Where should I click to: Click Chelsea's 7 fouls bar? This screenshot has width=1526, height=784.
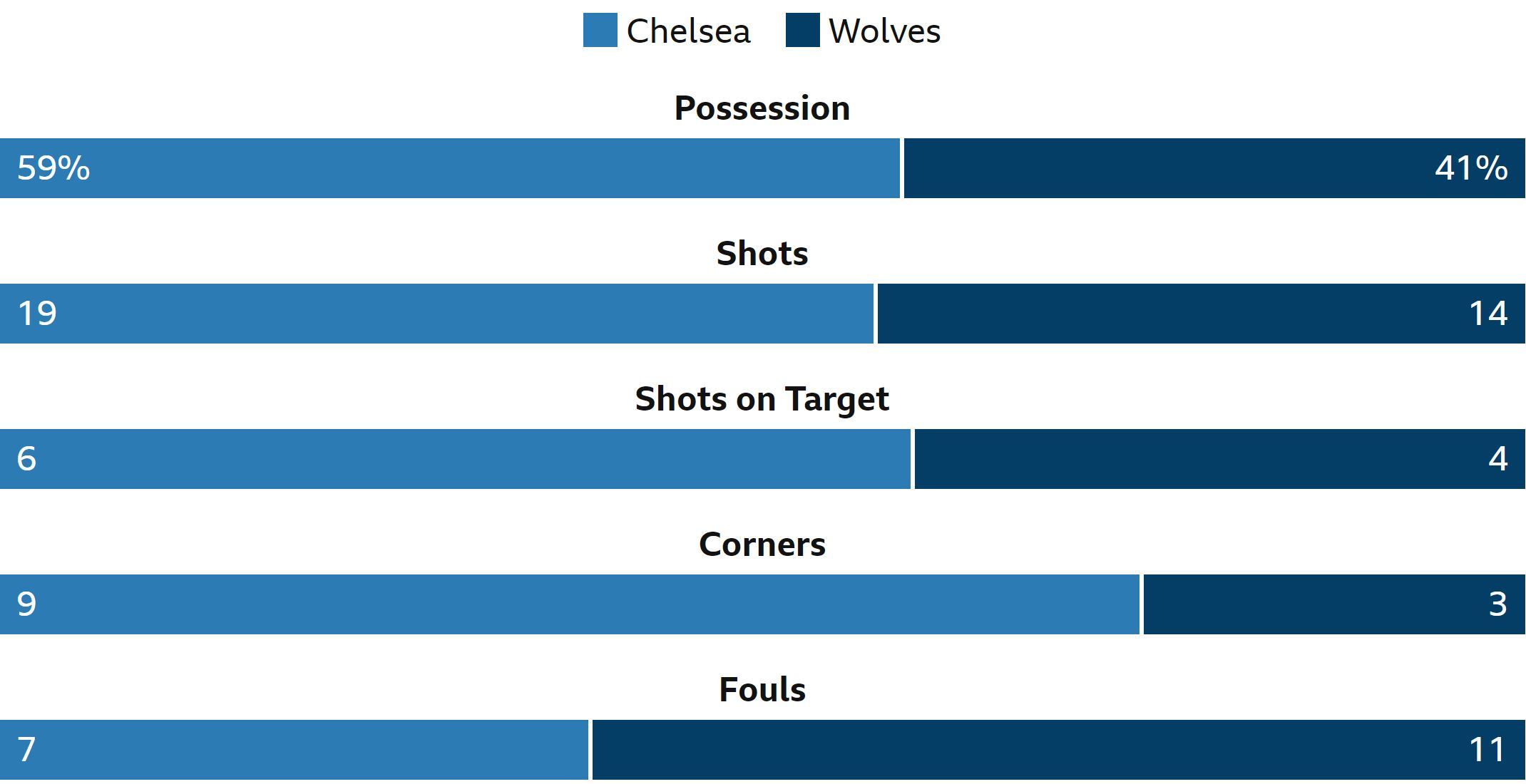pyautogui.click(x=294, y=750)
